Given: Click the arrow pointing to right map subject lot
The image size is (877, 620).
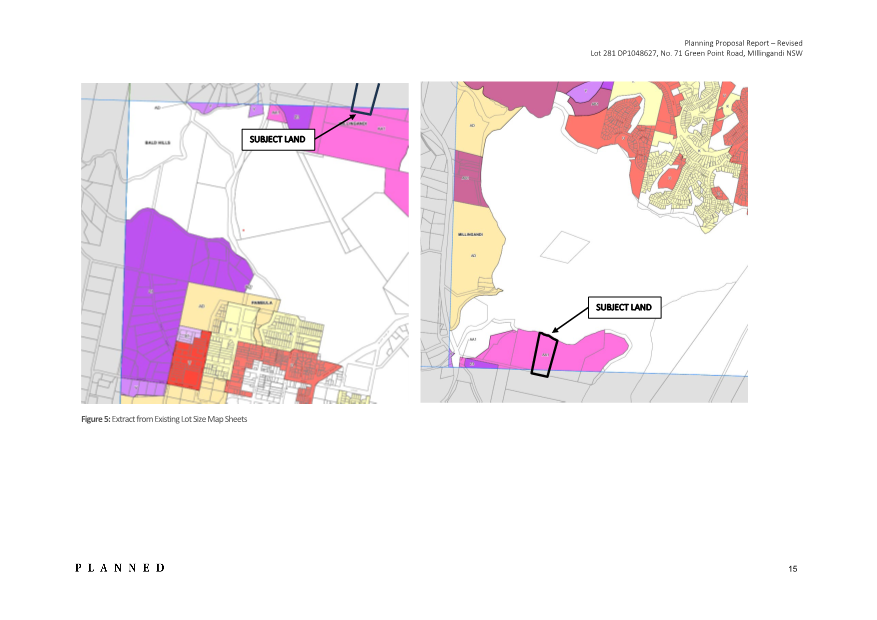Looking at the screenshot, I should (x=570, y=322).
